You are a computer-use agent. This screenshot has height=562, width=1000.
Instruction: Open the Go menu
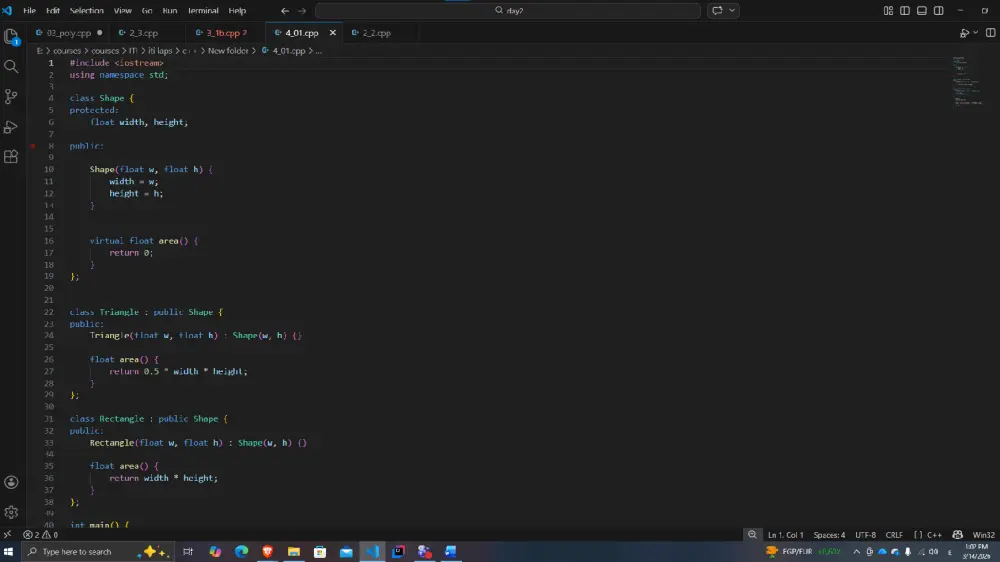coord(147,11)
